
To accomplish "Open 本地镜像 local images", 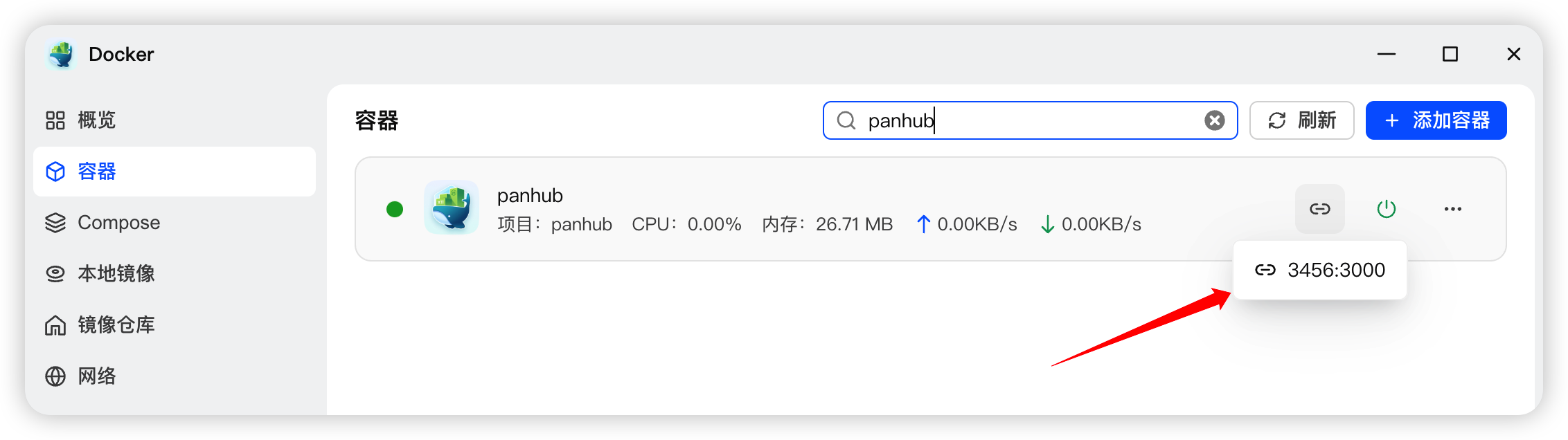I will [116, 274].
